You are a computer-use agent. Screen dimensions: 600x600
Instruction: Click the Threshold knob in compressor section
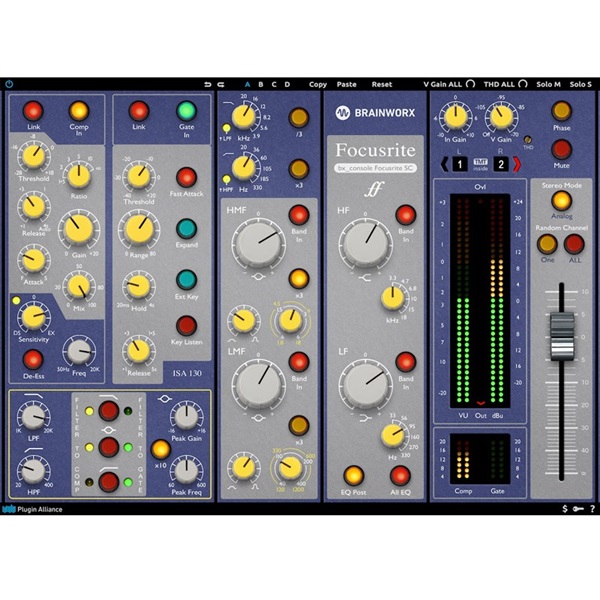click(35, 155)
